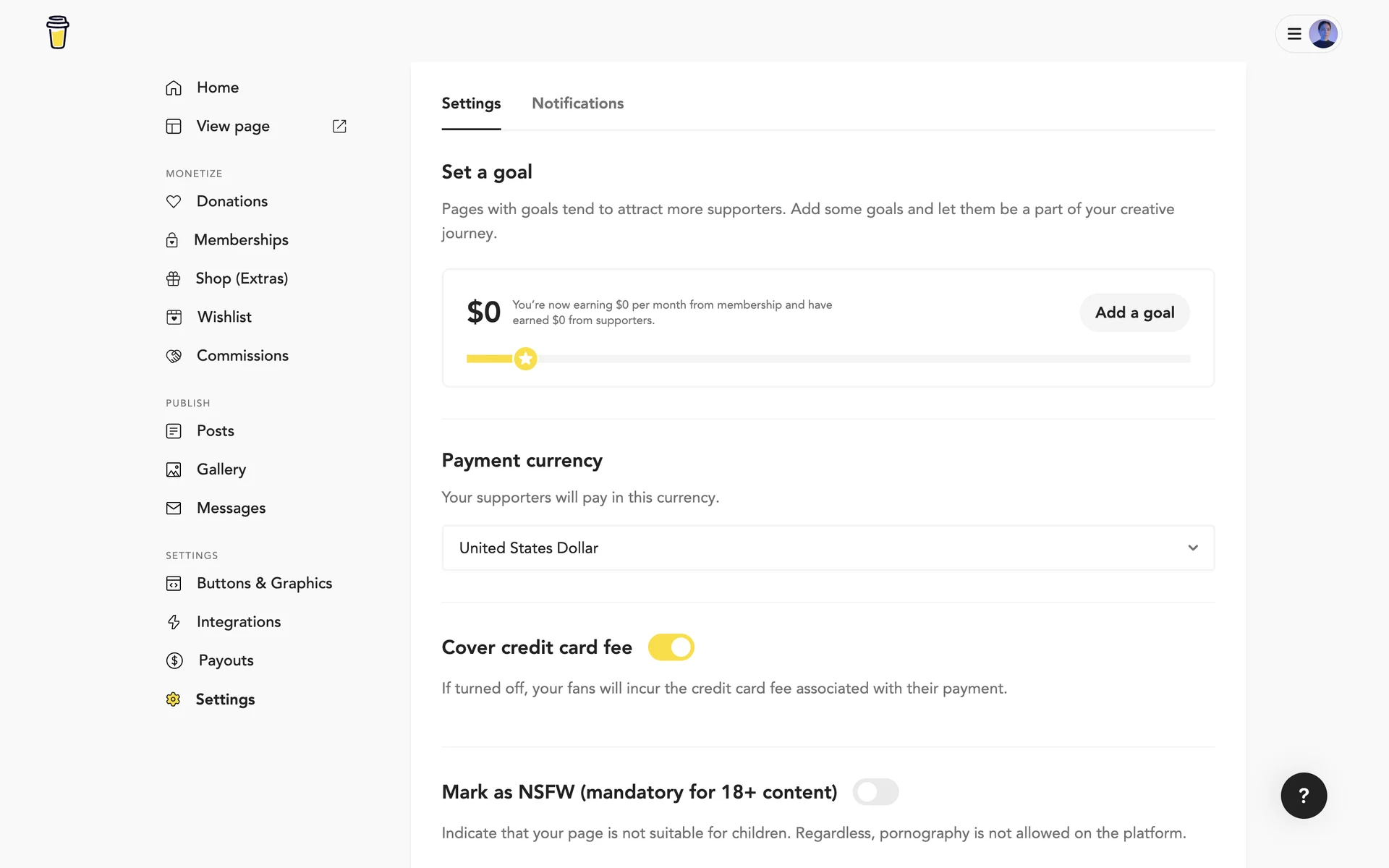Viewport: 1389px width, 868px height.
Task: Click the lightning bolt Integrations icon
Action: click(174, 622)
